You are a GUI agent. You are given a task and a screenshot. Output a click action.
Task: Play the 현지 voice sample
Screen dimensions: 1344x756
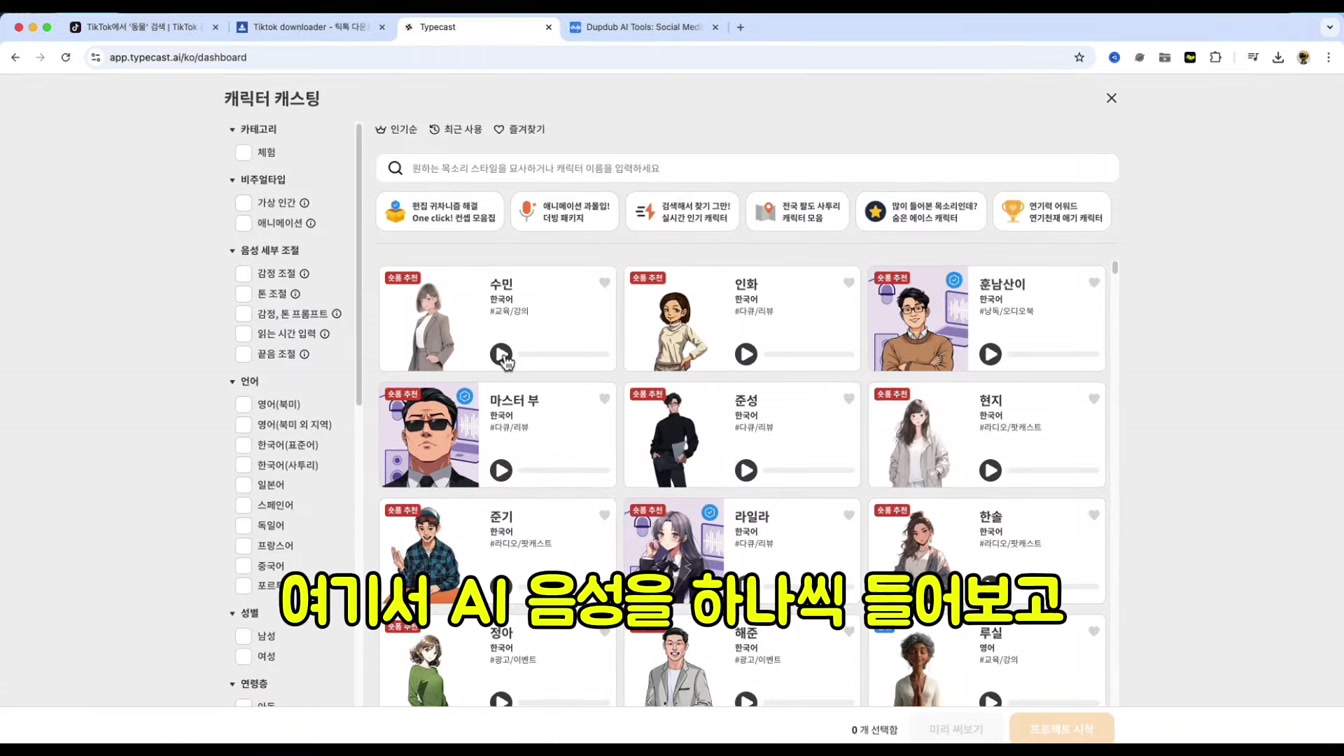click(990, 470)
